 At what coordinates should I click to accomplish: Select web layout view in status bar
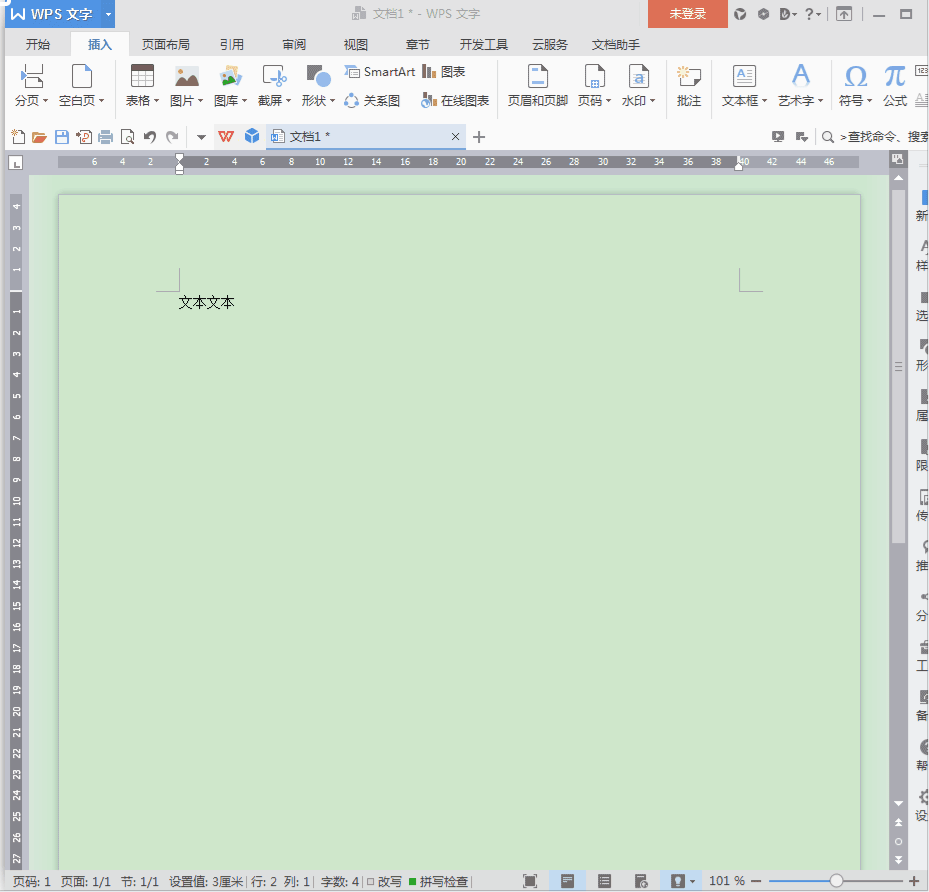[641, 881]
